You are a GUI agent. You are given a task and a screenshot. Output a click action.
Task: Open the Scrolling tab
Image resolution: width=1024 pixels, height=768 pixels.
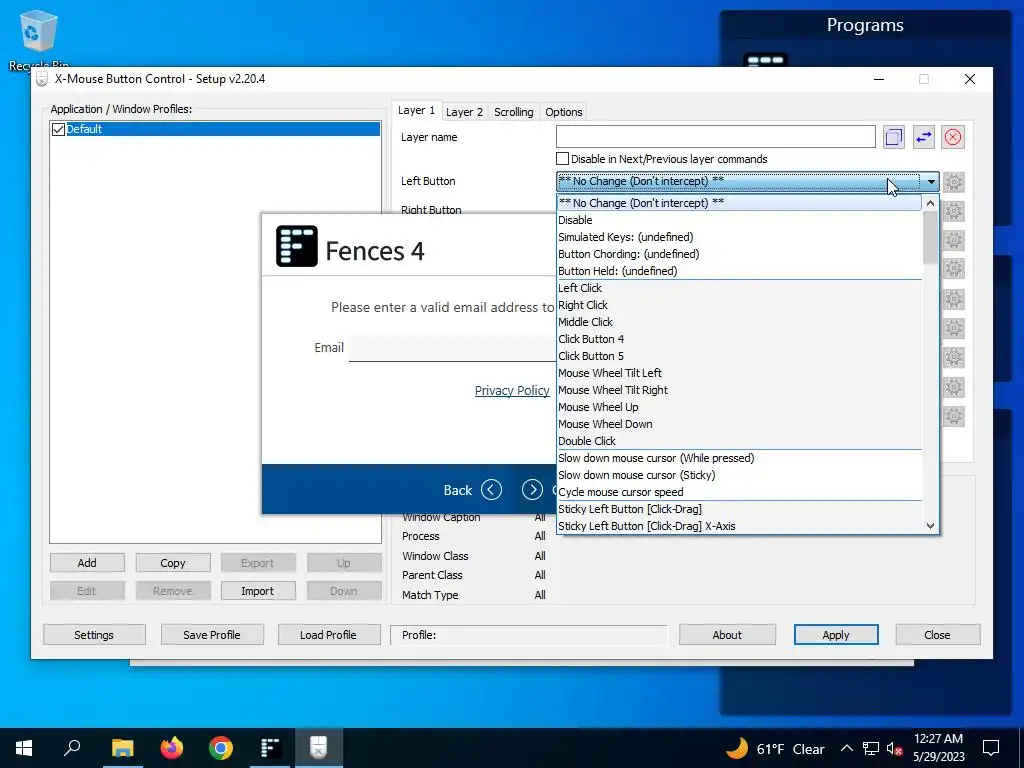513,112
